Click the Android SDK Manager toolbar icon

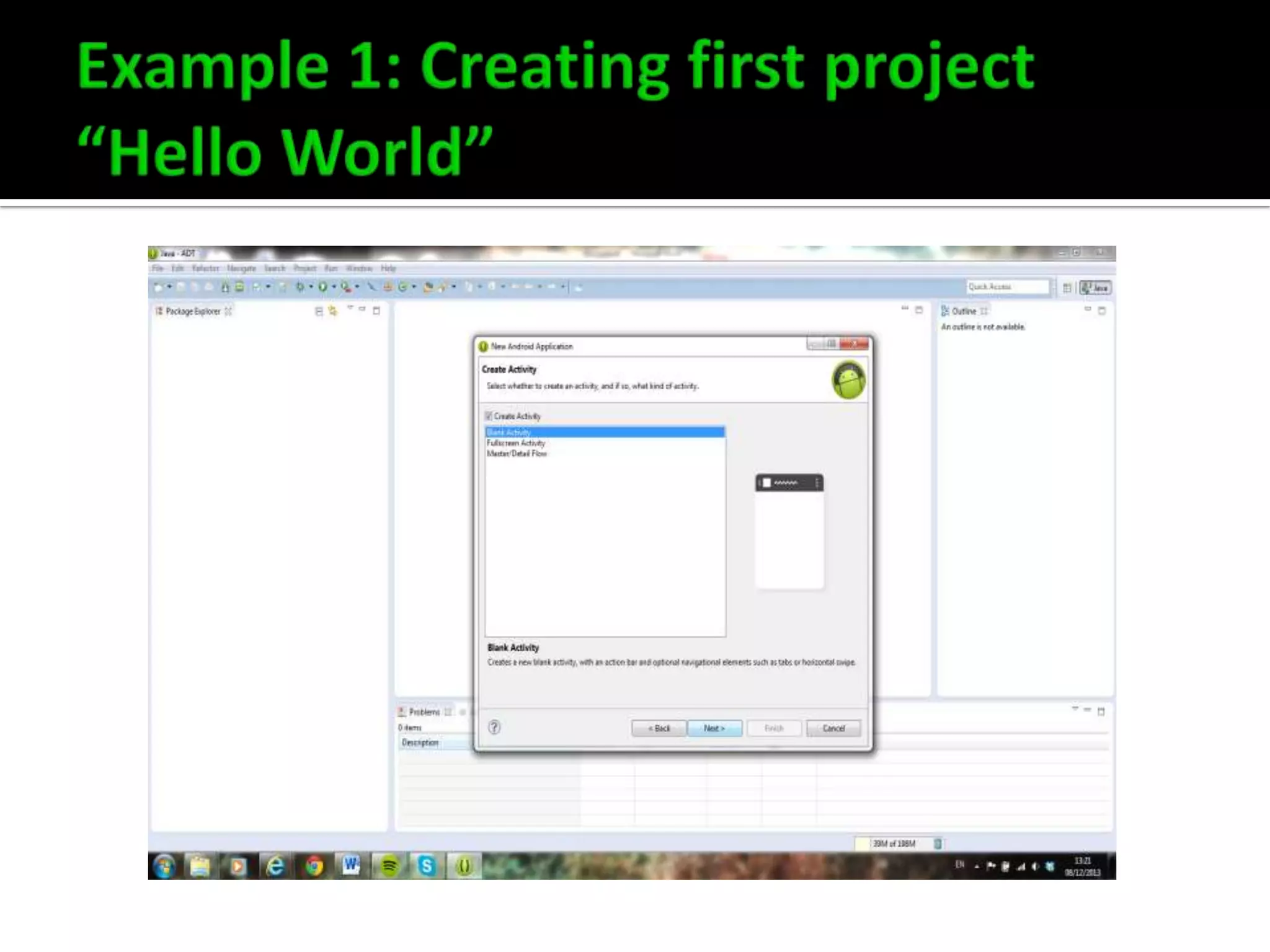[224, 287]
